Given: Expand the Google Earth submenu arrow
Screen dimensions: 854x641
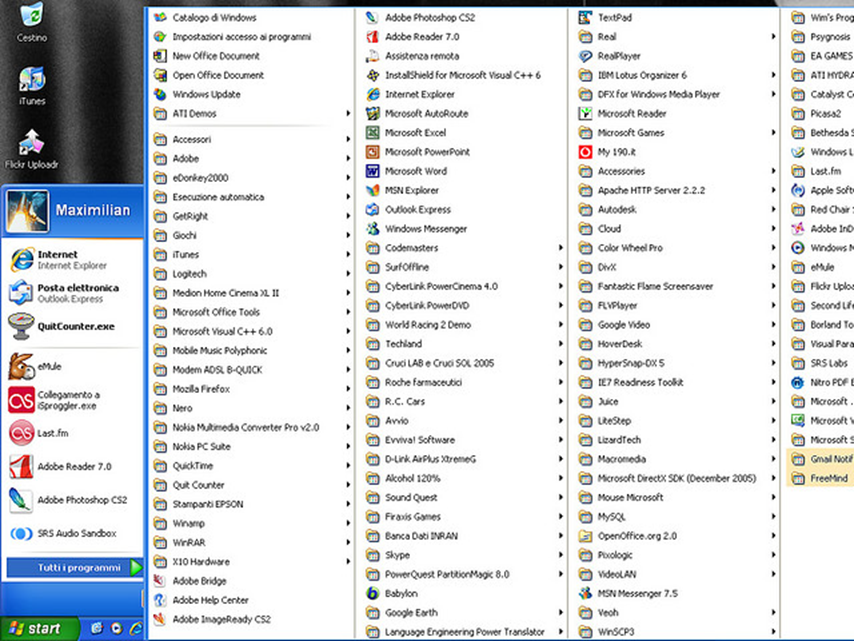Looking at the screenshot, I should click(560, 613).
